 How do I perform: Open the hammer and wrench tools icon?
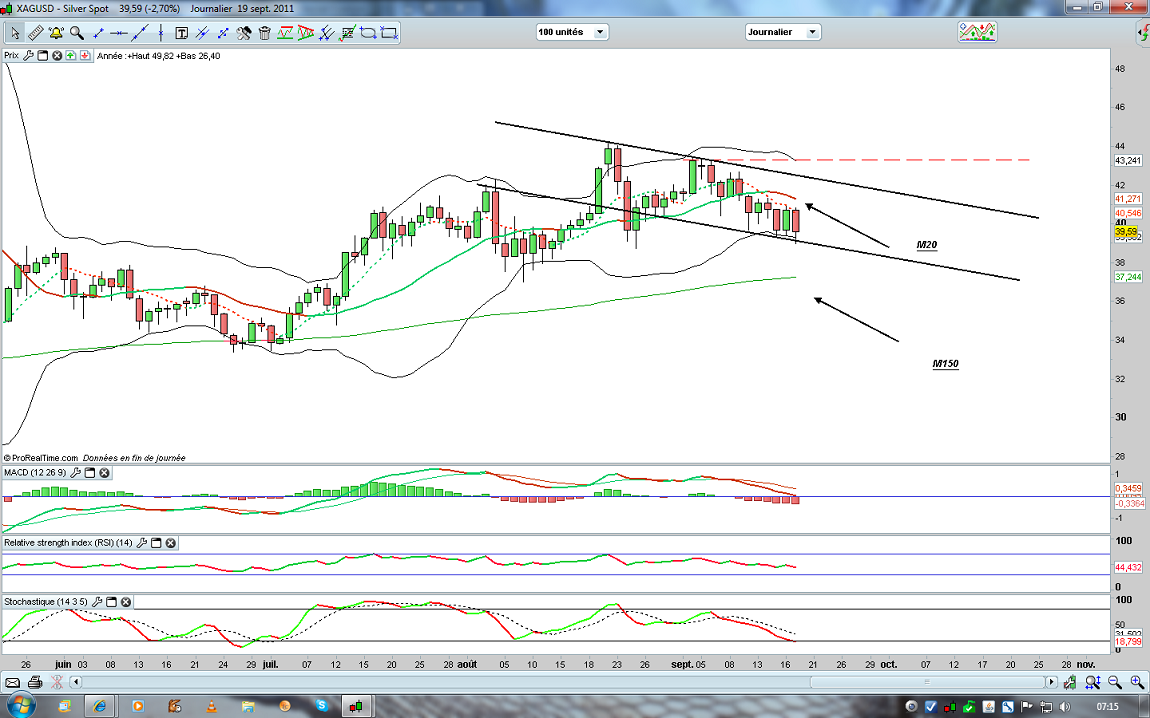coord(243,32)
